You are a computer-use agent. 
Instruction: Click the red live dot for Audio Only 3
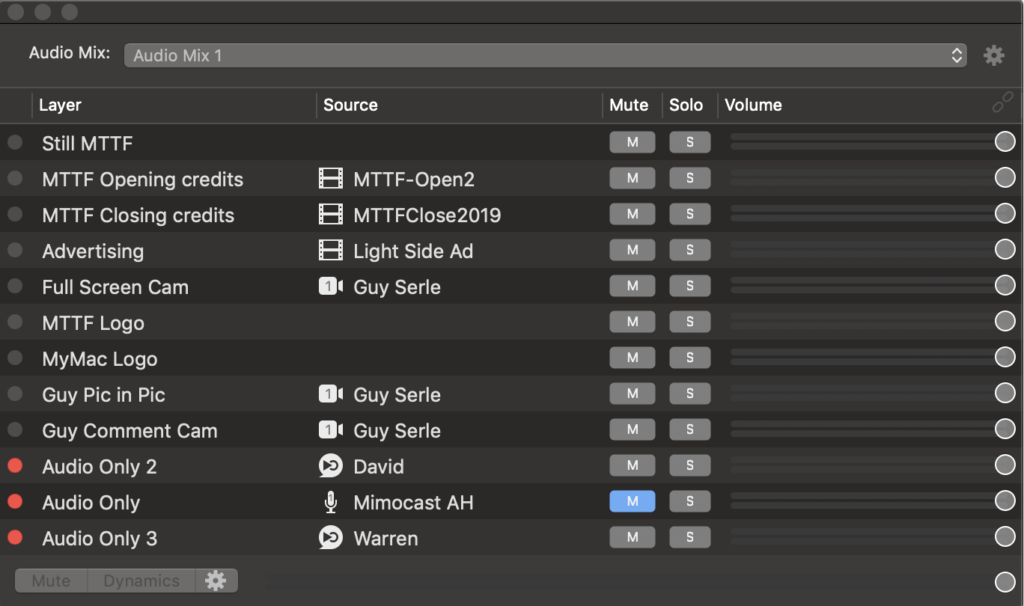[x=15, y=537]
